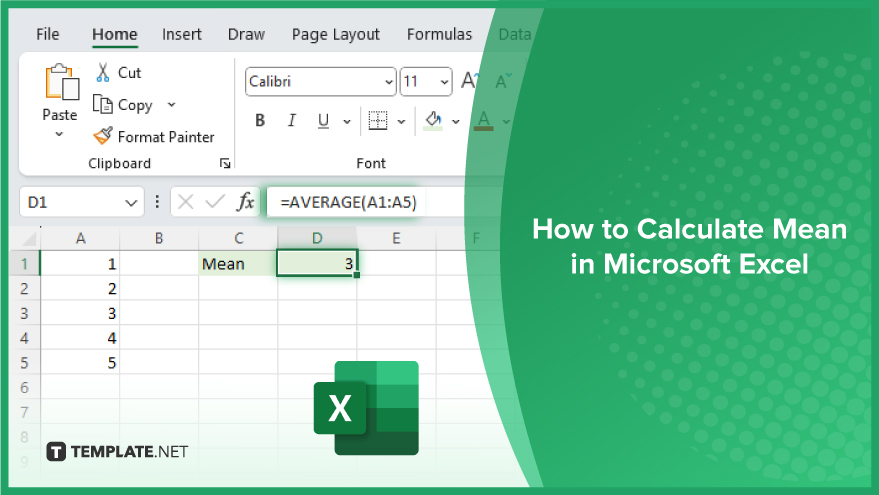
Task: Click the Cut scissors icon
Action: [x=103, y=73]
